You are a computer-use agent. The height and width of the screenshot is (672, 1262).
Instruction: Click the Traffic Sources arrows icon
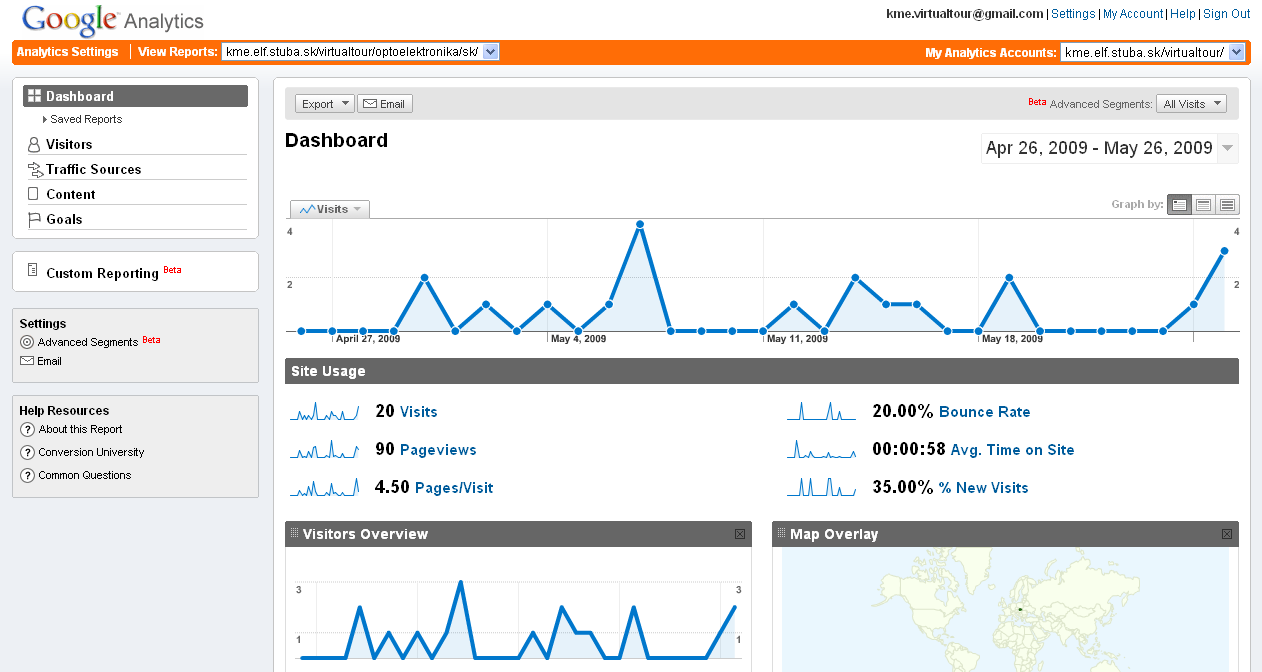(36, 170)
